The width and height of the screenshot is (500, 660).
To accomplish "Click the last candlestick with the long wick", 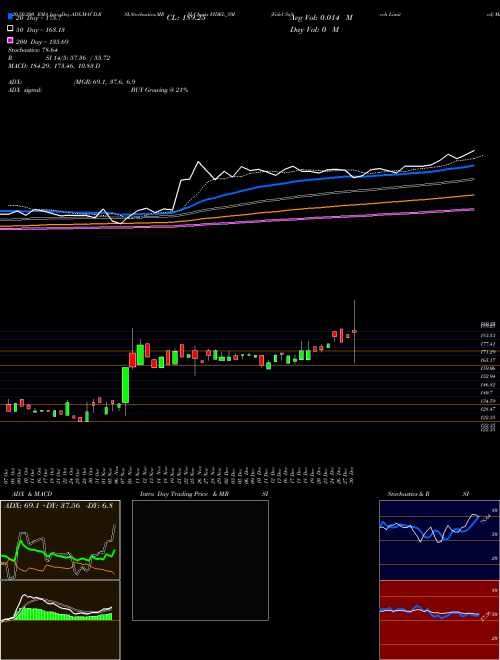I will click(x=354, y=332).
